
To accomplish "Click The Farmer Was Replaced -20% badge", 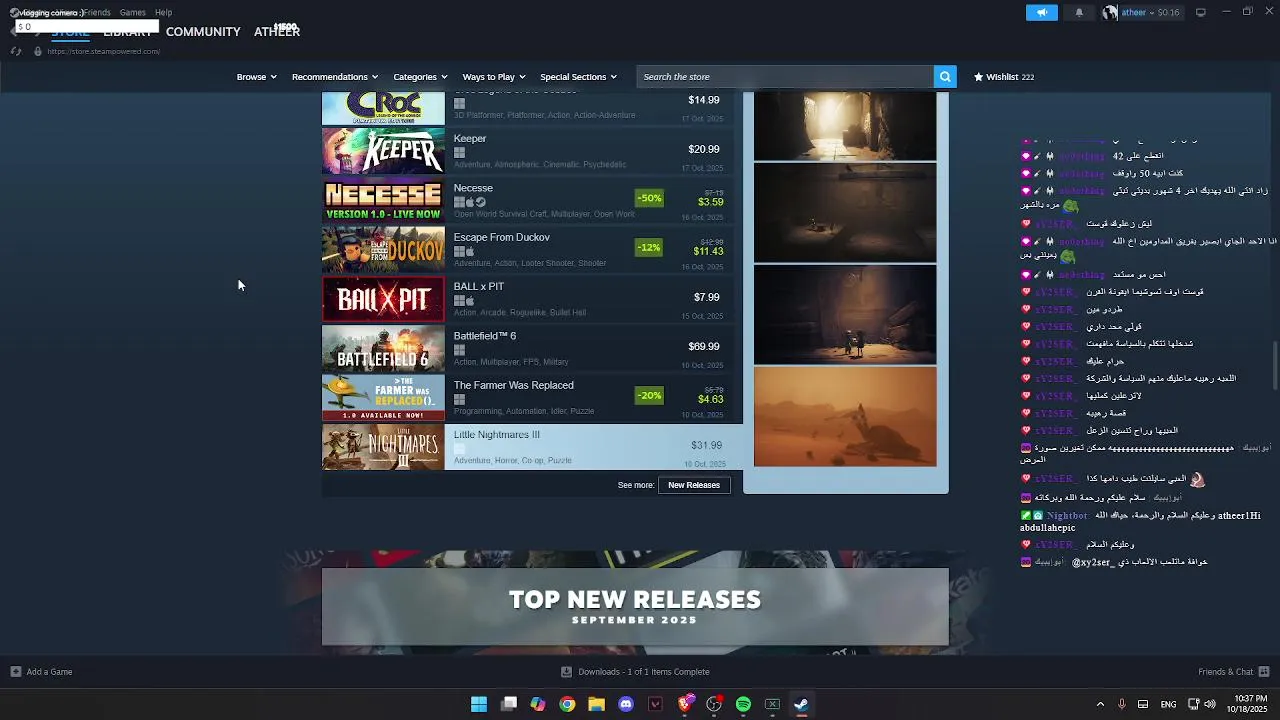I will 649,395.
